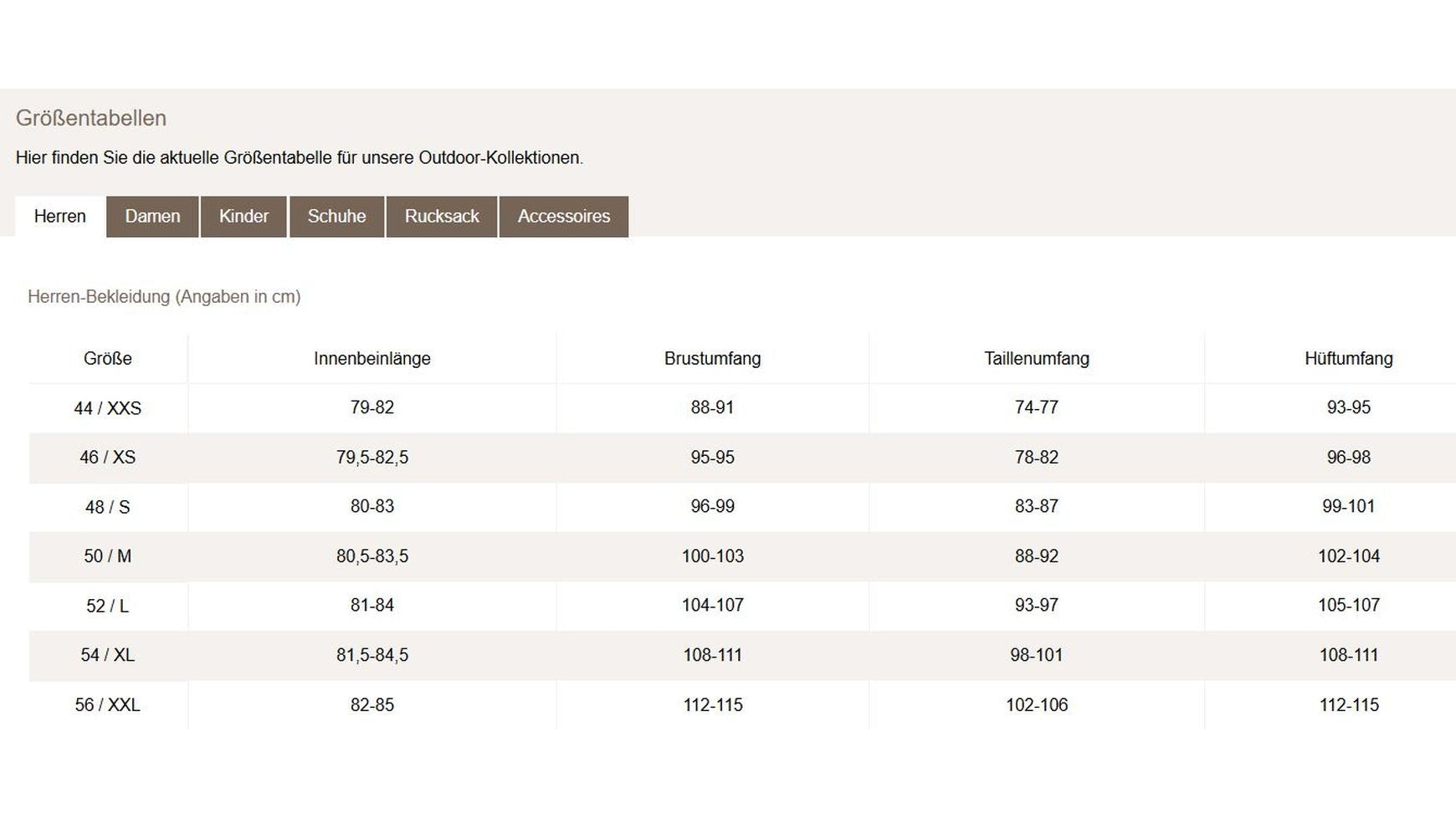
Task: Click the 50 / M size cell
Action: point(108,556)
